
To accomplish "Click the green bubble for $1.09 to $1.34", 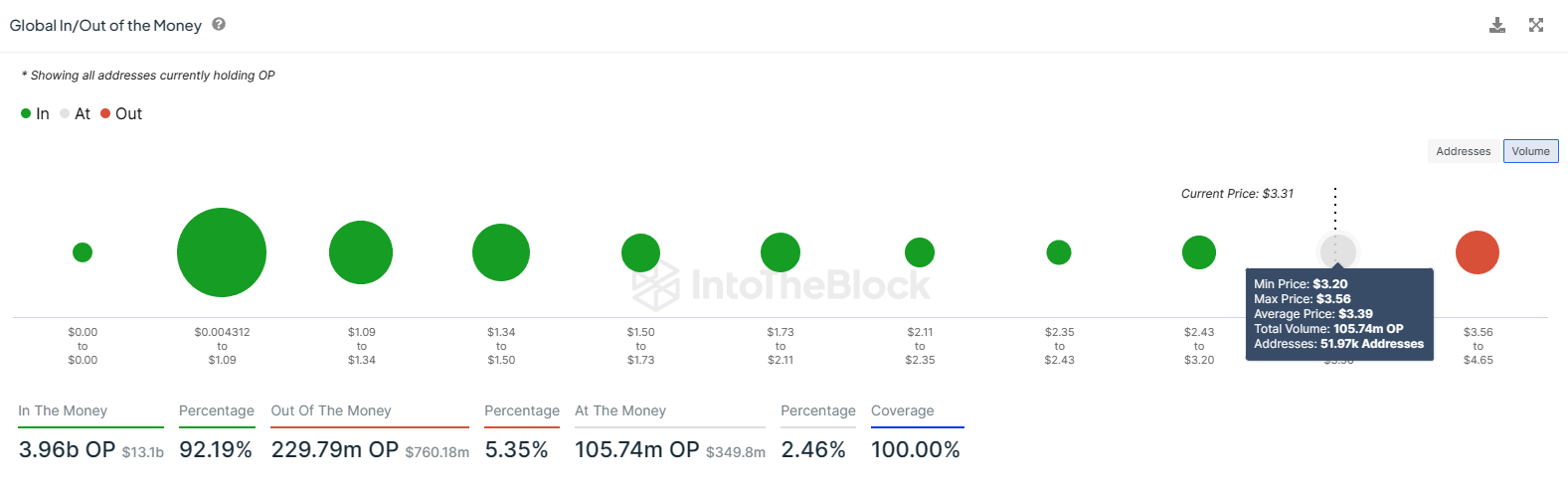I will tap(361, 252).
